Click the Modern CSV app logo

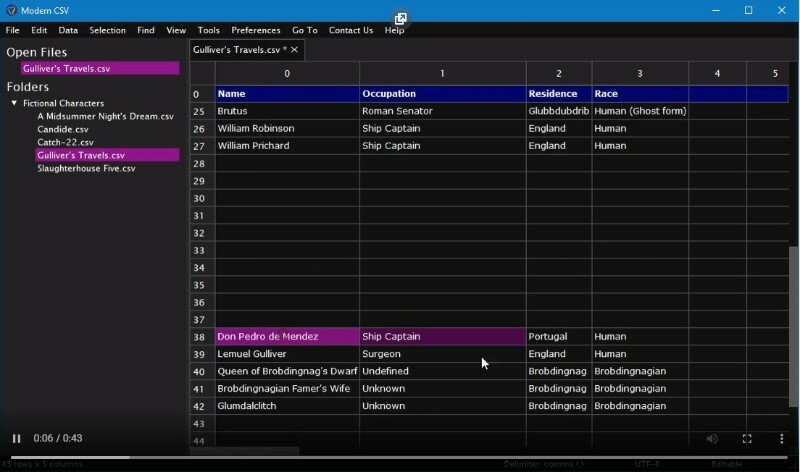click(10, 10)
